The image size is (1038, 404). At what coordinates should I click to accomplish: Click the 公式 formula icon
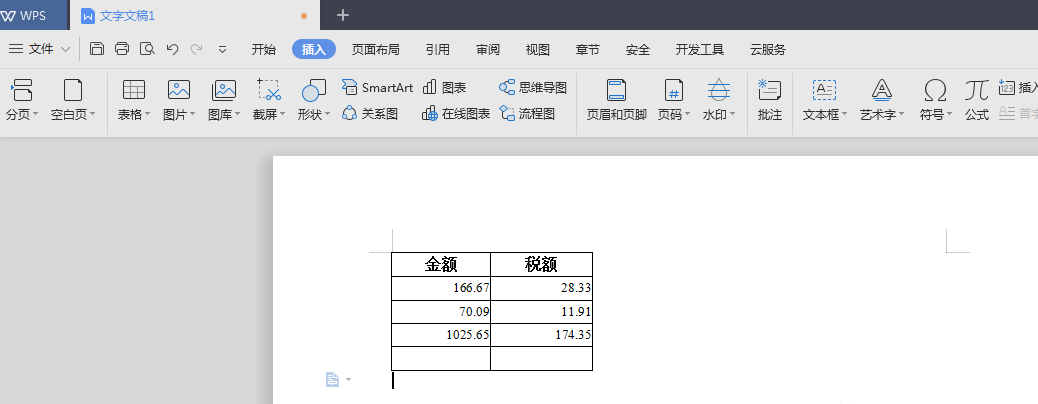976,100
